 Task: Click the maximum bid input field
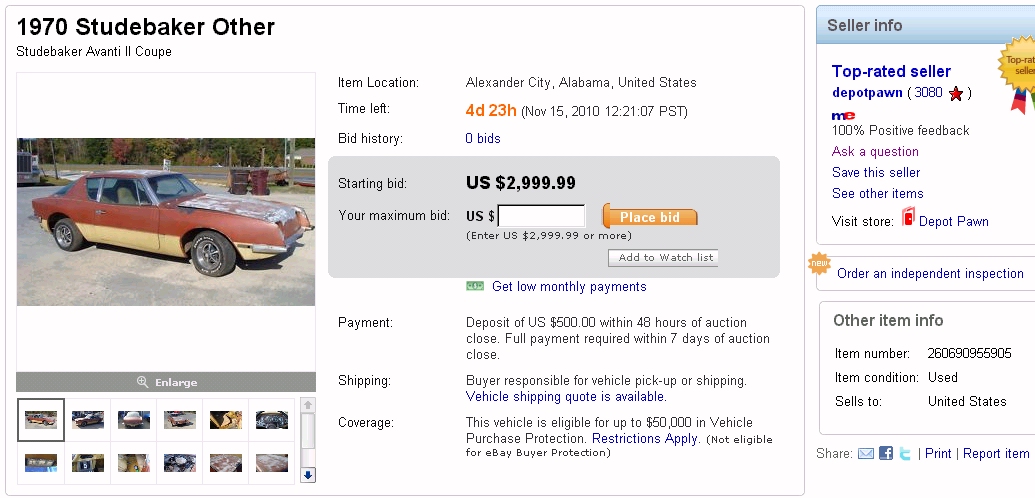click(541, 217)
